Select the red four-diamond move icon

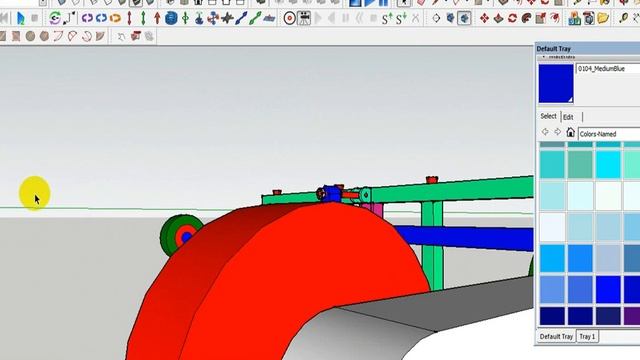point(484,18)
